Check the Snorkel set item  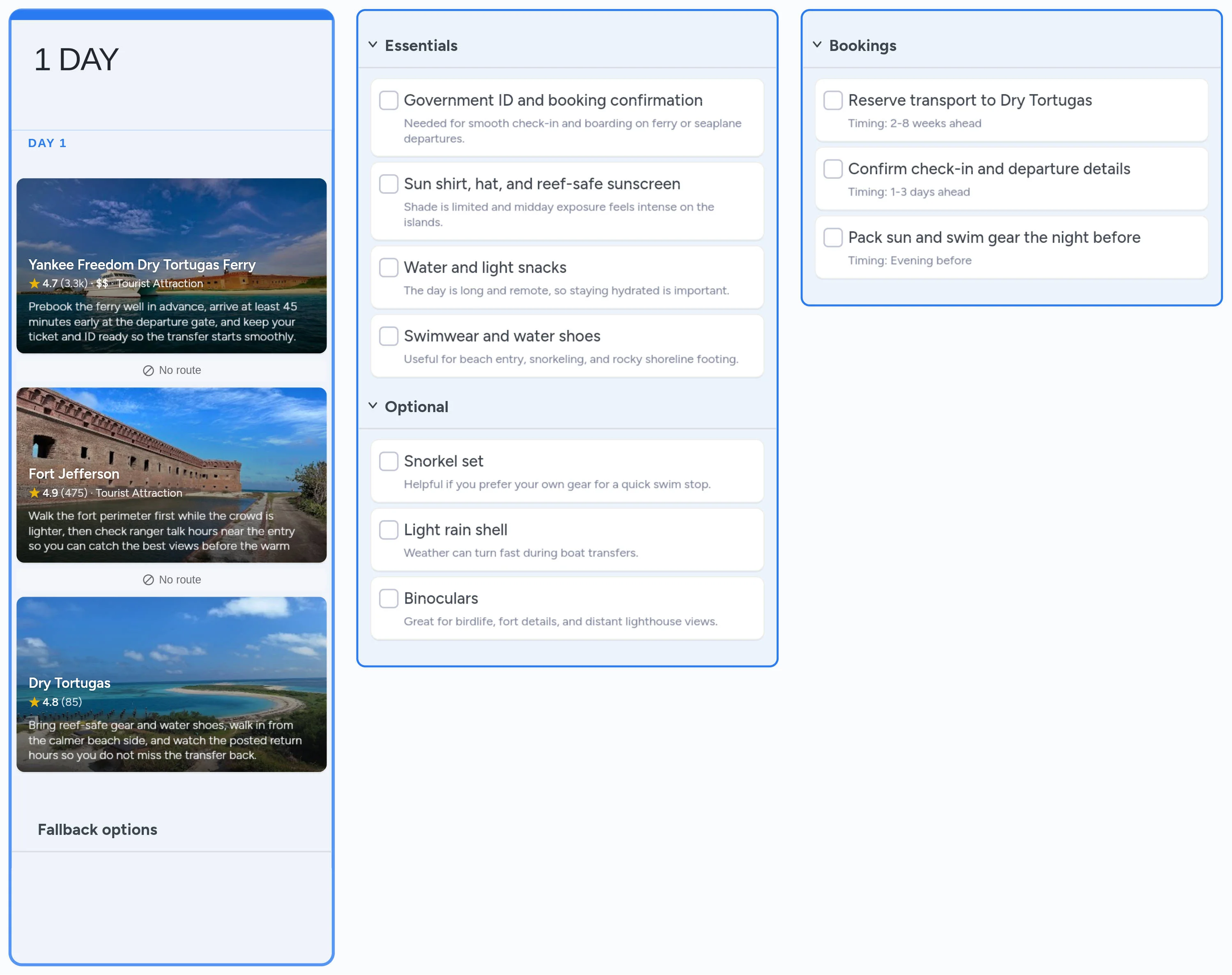click(x=388, y=461)
